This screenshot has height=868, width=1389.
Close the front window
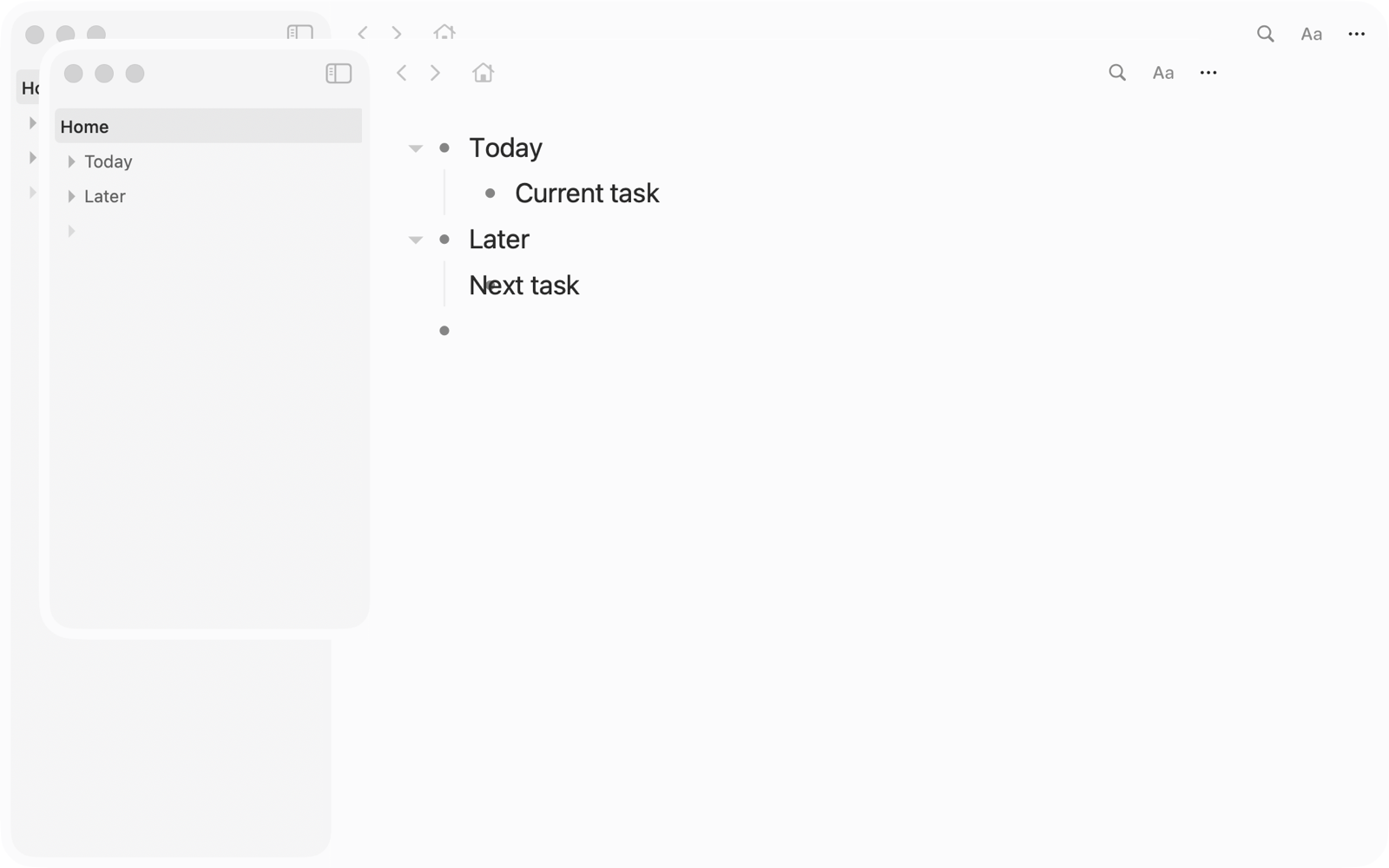tap(74, 74)
